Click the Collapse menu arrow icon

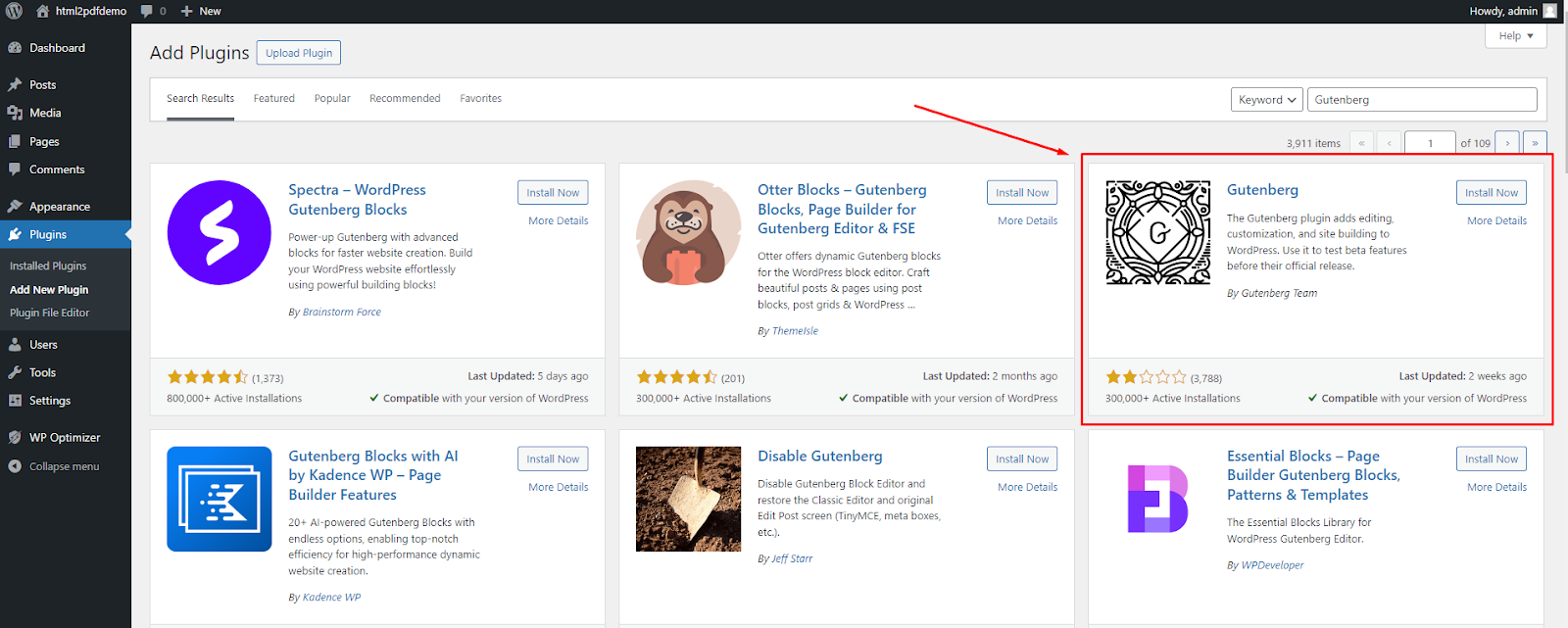[x=15, y=466]
